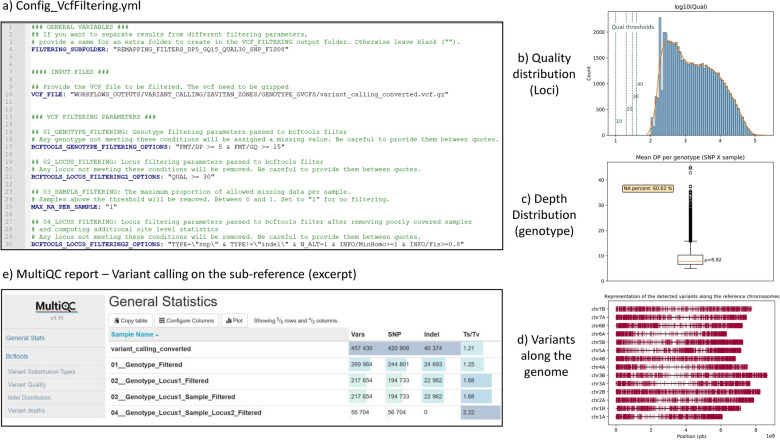
Task: Sort by the Indel column header
Action: coord(431,335)
